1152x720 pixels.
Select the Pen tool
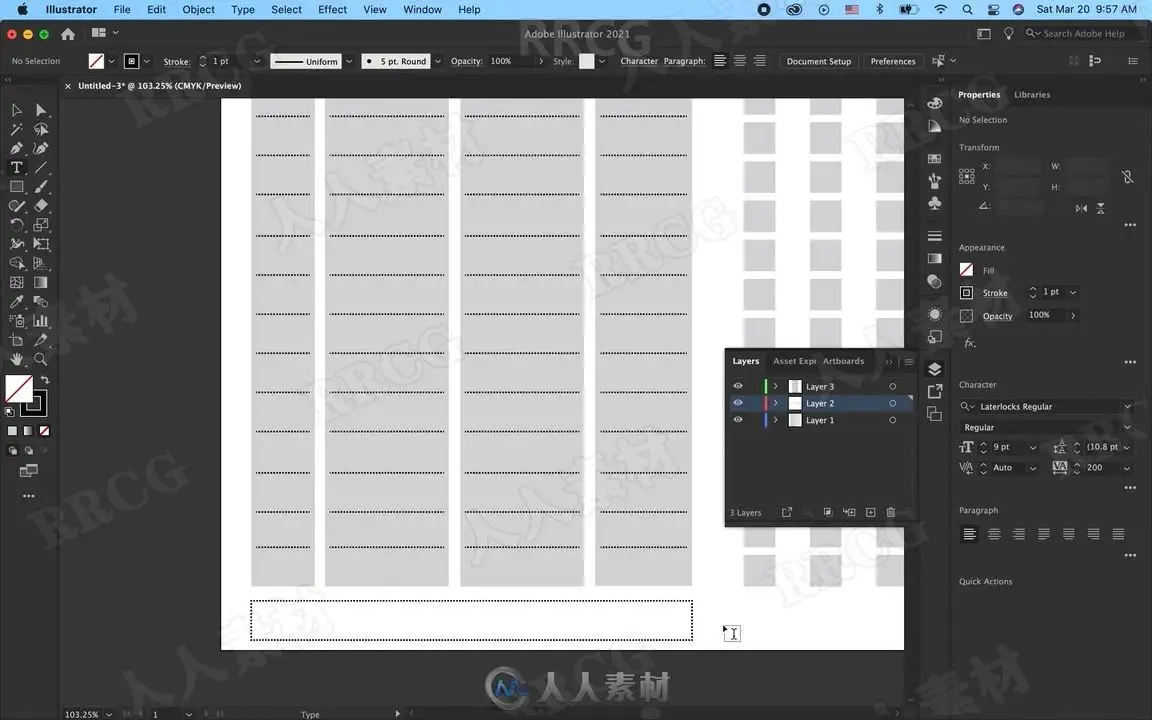[x=16, y=148]
